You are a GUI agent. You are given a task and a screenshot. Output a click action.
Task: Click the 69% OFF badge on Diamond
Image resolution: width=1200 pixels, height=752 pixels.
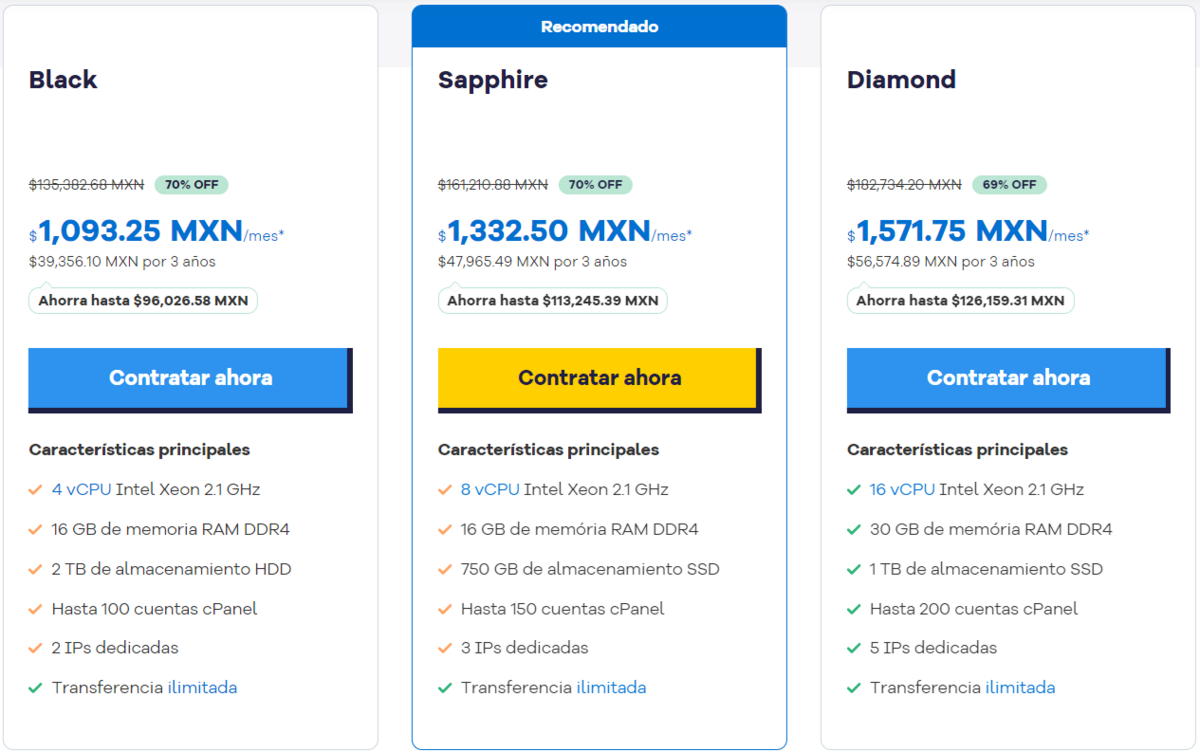tap(1009, 185)
